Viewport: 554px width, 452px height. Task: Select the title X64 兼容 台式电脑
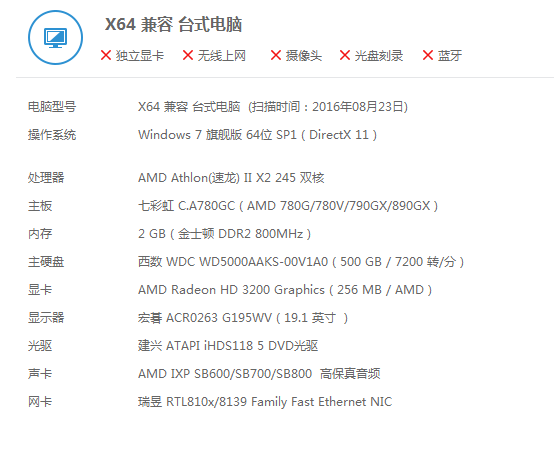[173, 24]
